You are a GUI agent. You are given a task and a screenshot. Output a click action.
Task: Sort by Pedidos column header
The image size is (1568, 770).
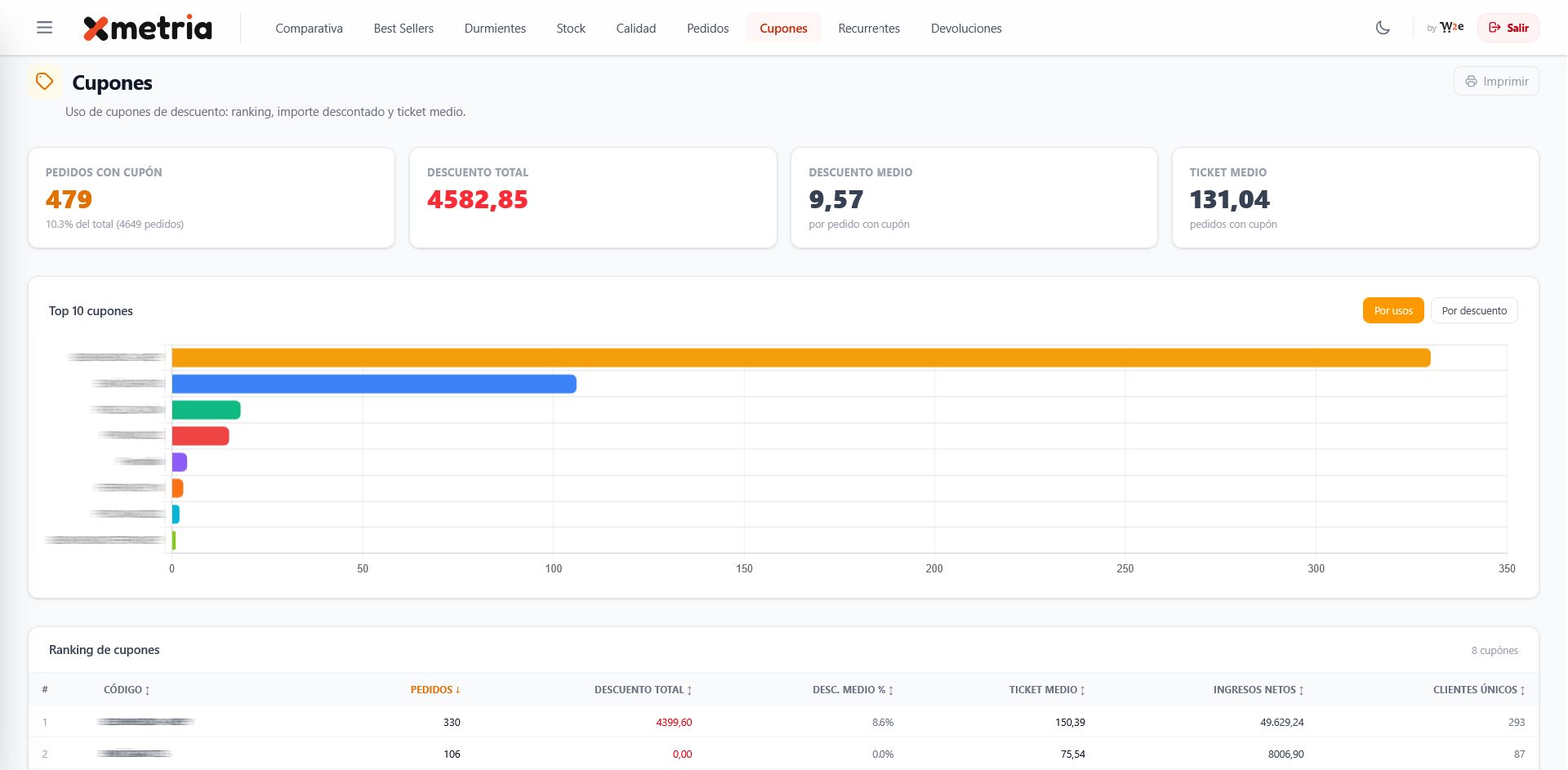pyautogui.click(x=434, y=690)
